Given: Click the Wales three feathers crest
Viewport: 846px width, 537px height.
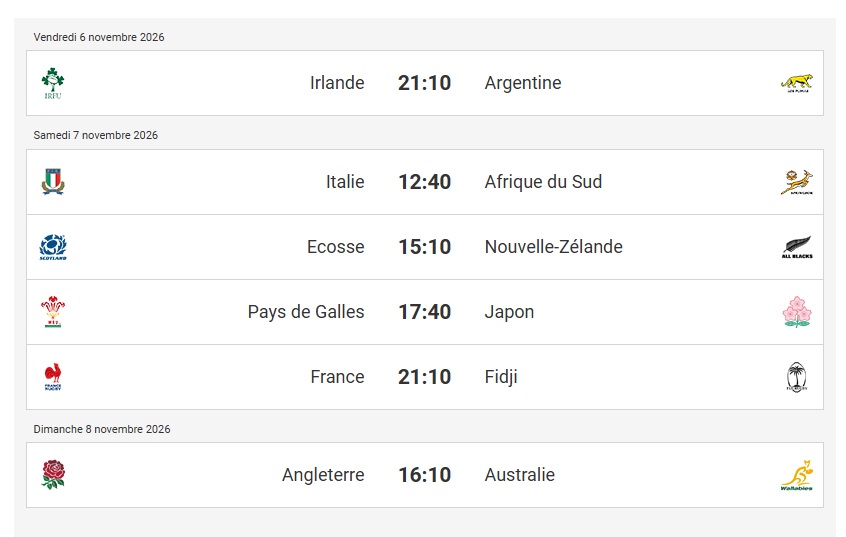Looking at the screenshot, I should pos(53,311).
